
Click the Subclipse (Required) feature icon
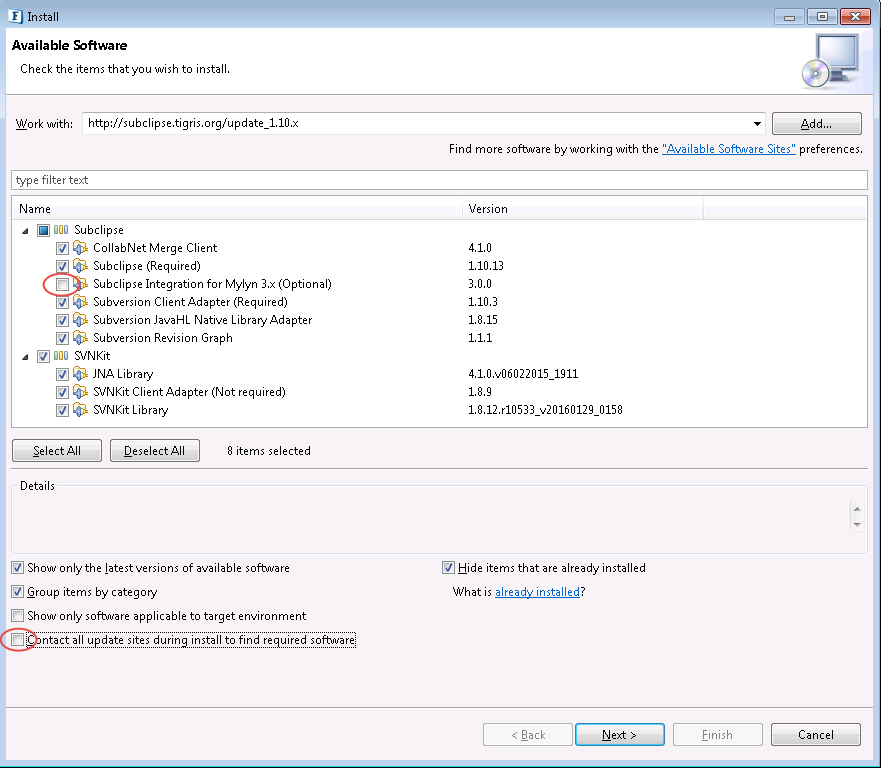tap(80, 266)
